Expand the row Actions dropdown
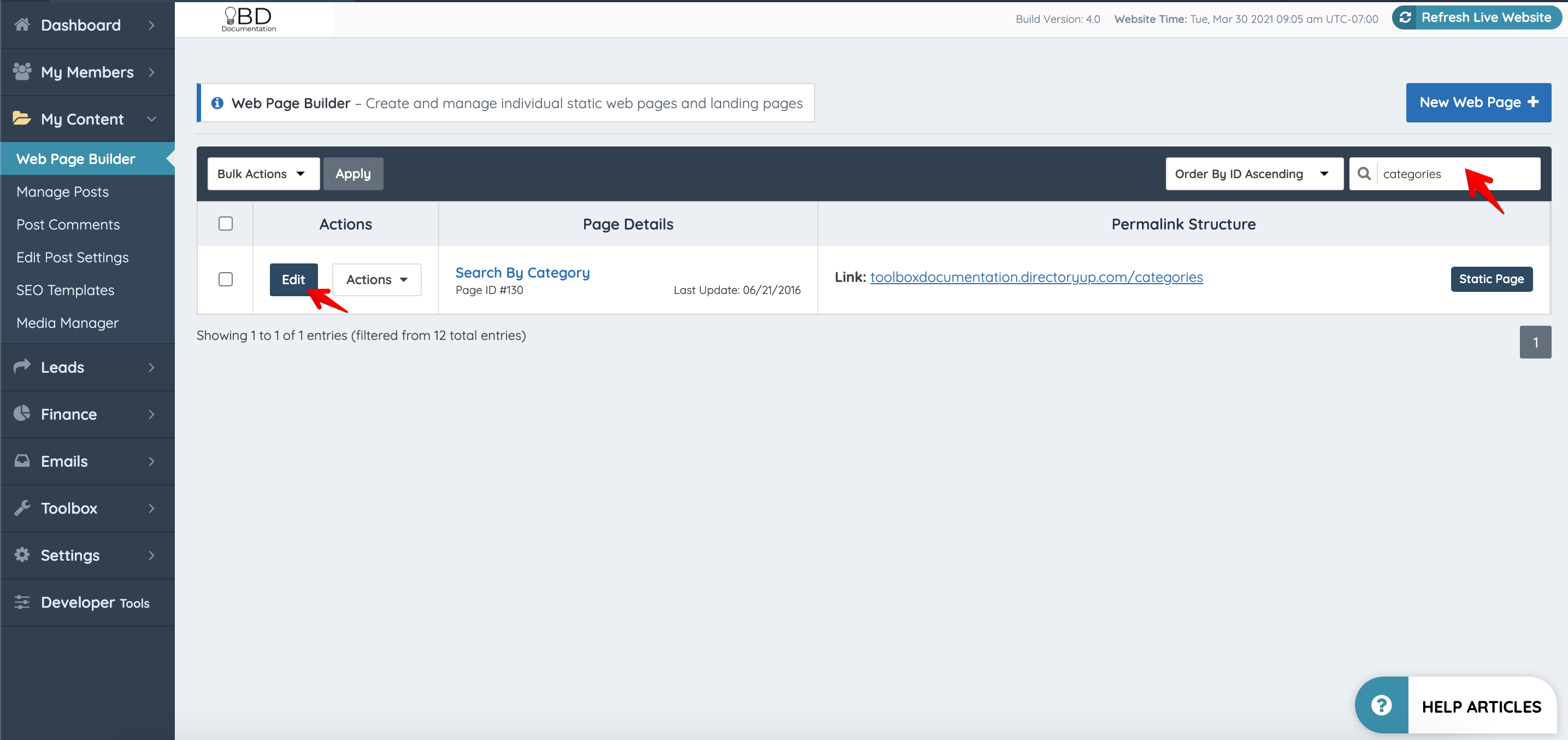Viewport: 1568px width, 740px height. 376,280
